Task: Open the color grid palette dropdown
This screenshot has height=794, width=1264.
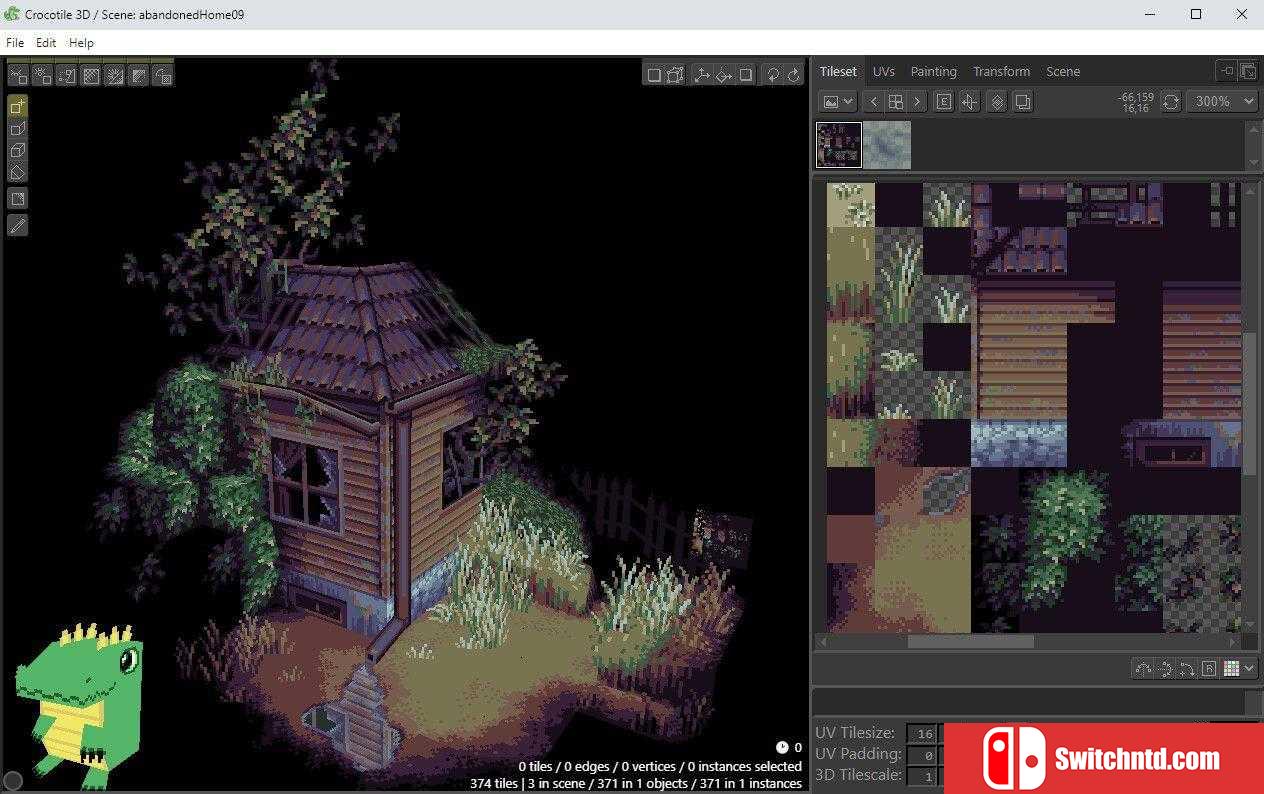Action: 1239,669
